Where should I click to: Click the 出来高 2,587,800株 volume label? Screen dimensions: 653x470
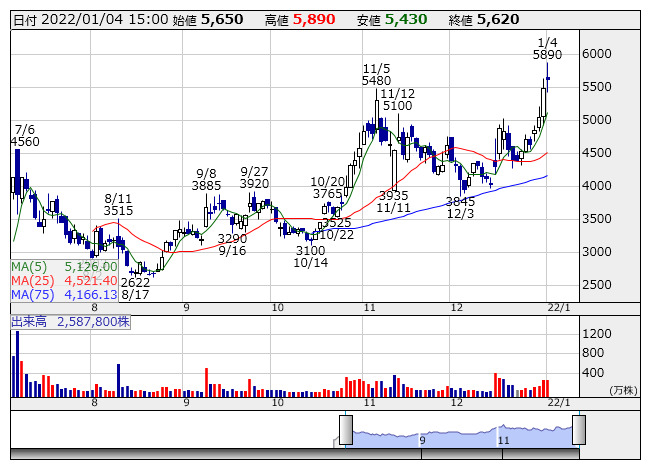click(70, 322)
